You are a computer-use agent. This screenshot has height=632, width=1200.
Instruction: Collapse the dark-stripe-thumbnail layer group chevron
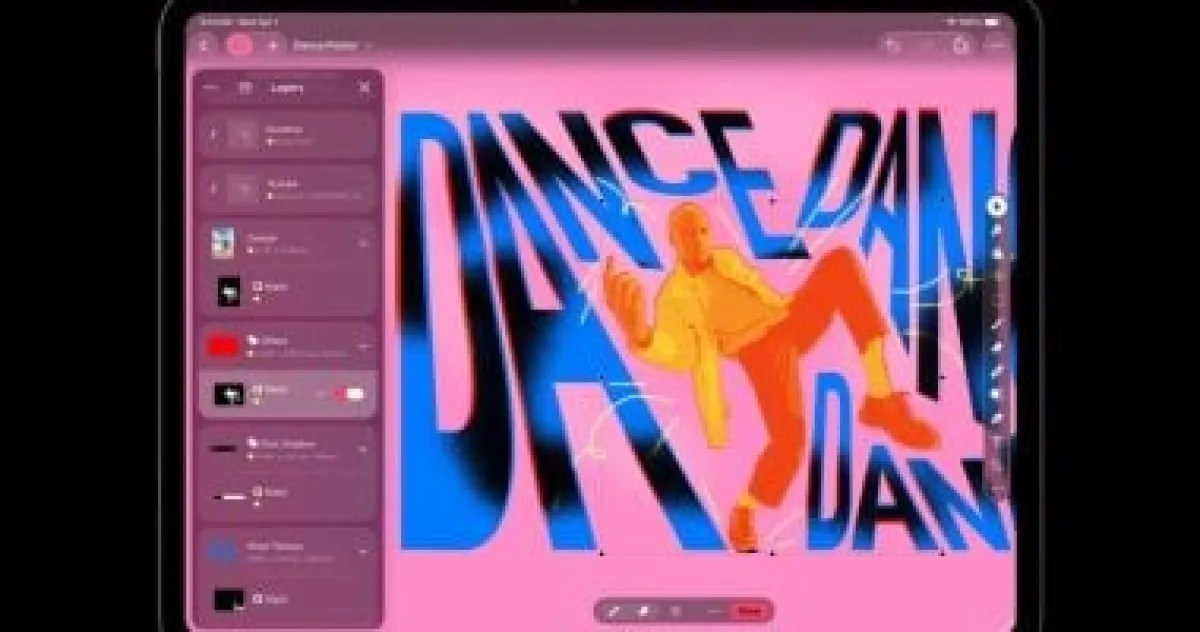pos(363,448)
